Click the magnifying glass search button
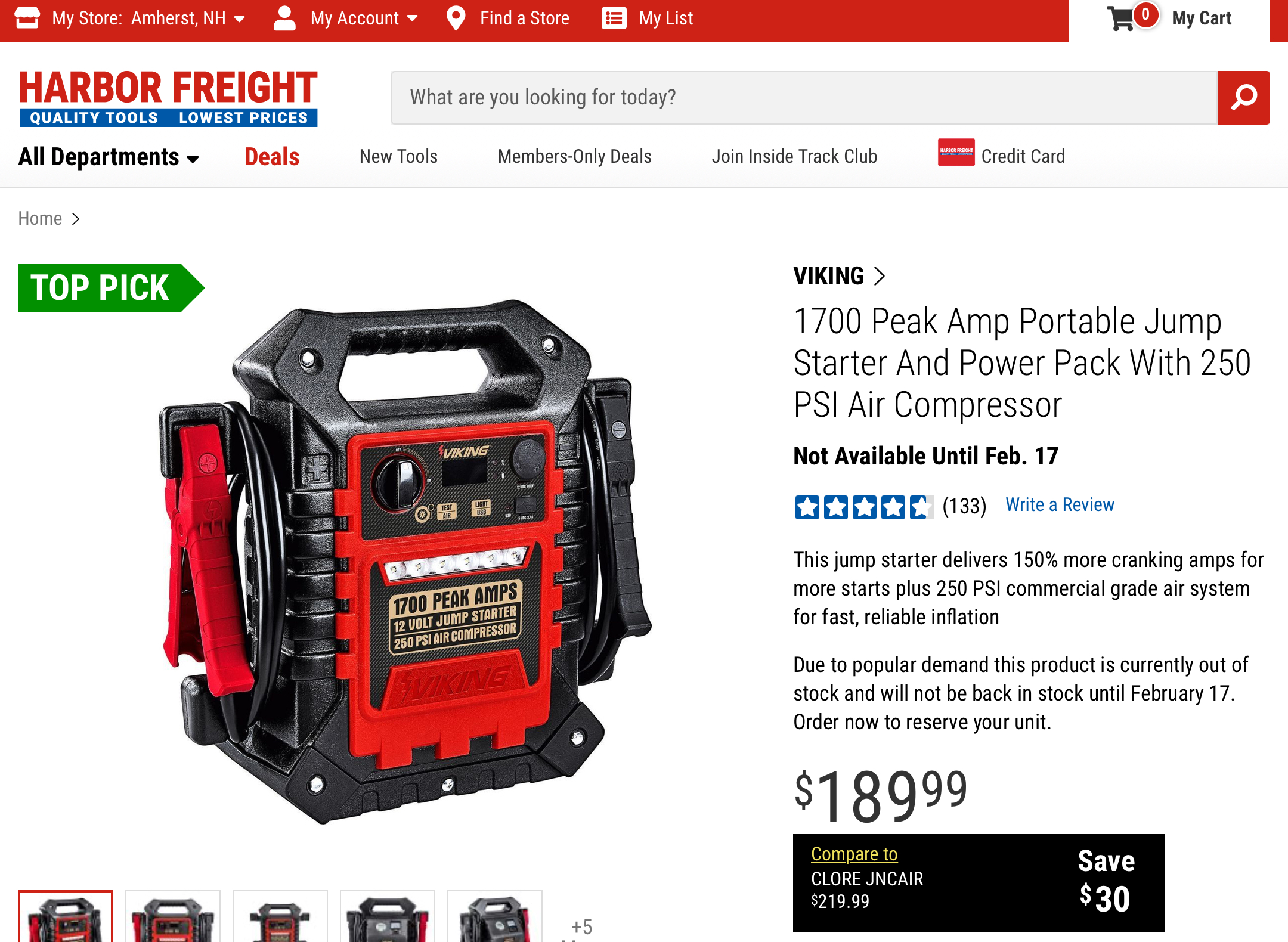This screenshot has width=1288, height=942. click(x=1243, y=97)
